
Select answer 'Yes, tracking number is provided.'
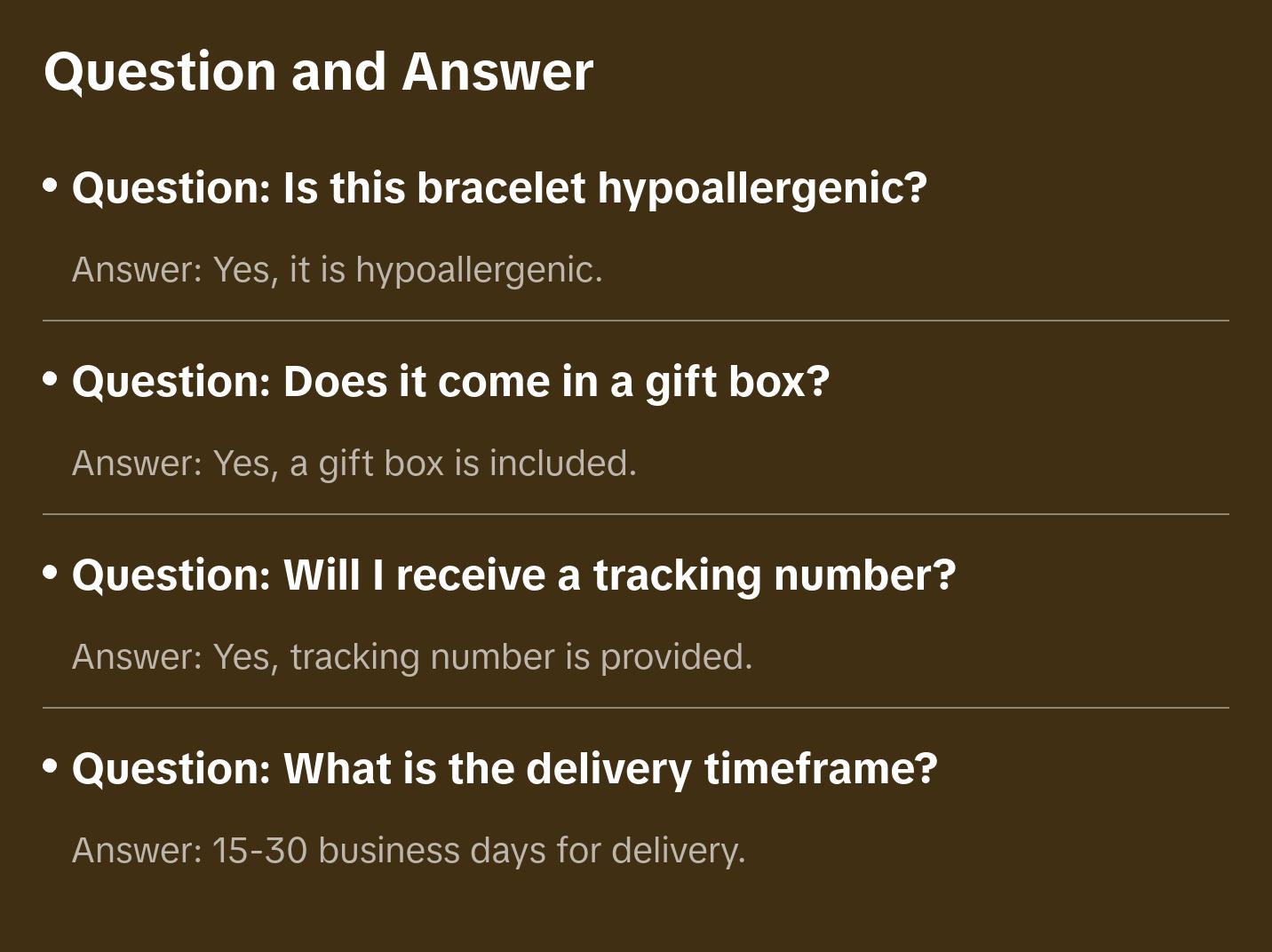[411, 657]
